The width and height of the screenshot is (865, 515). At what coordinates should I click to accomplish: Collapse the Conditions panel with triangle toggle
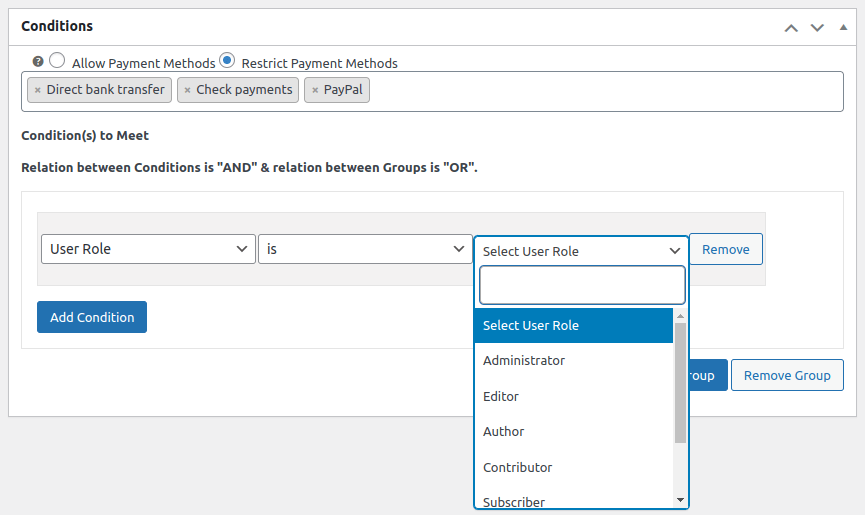pos(843,27)
